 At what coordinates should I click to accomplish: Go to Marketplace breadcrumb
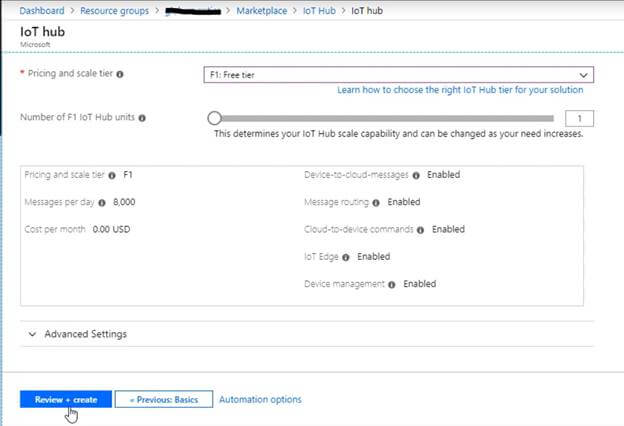click(x=261, y=11)
